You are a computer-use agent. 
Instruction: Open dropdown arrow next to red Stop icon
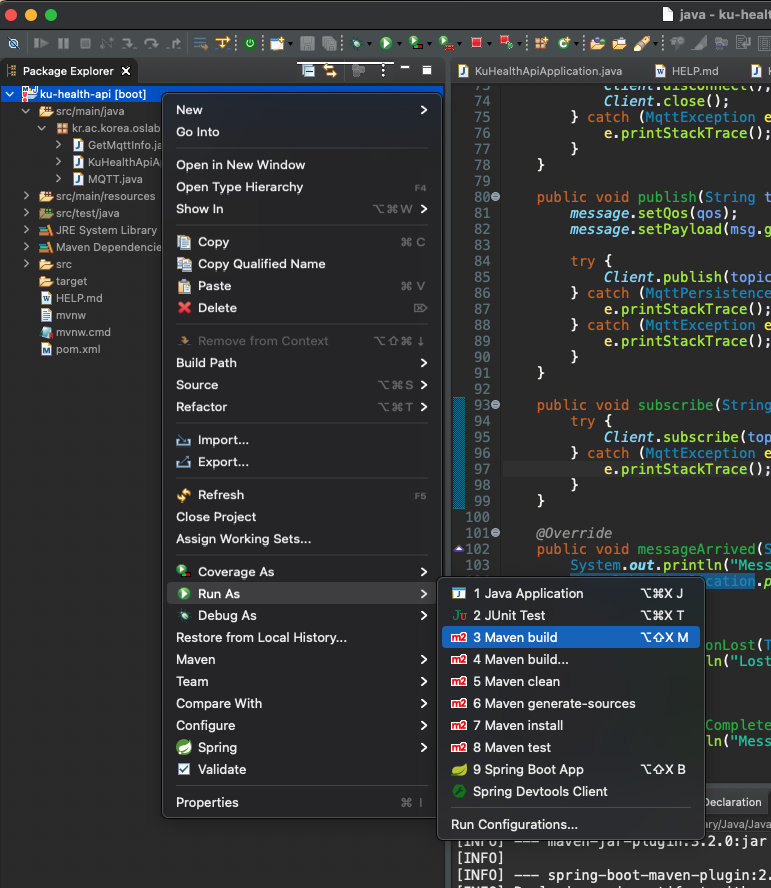click(x=489, y=44)
